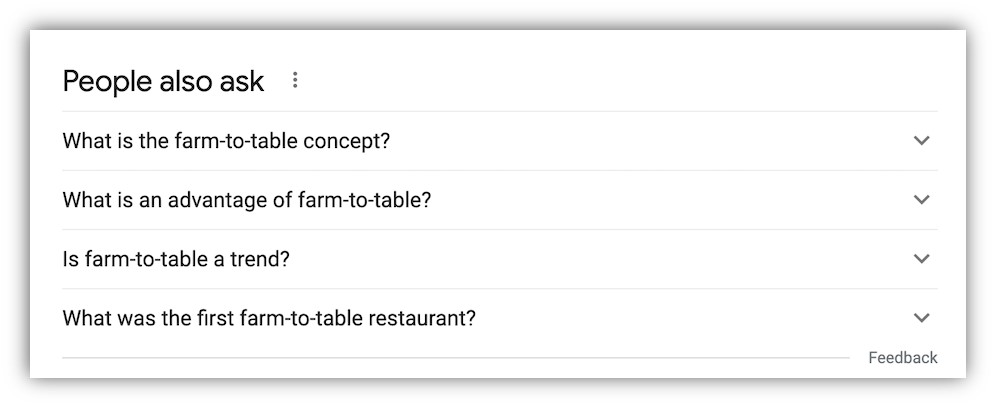Click "What was the first farm-to-table restaurant?" text
Viewport: 996px width, 408px height.
point(269,319)
